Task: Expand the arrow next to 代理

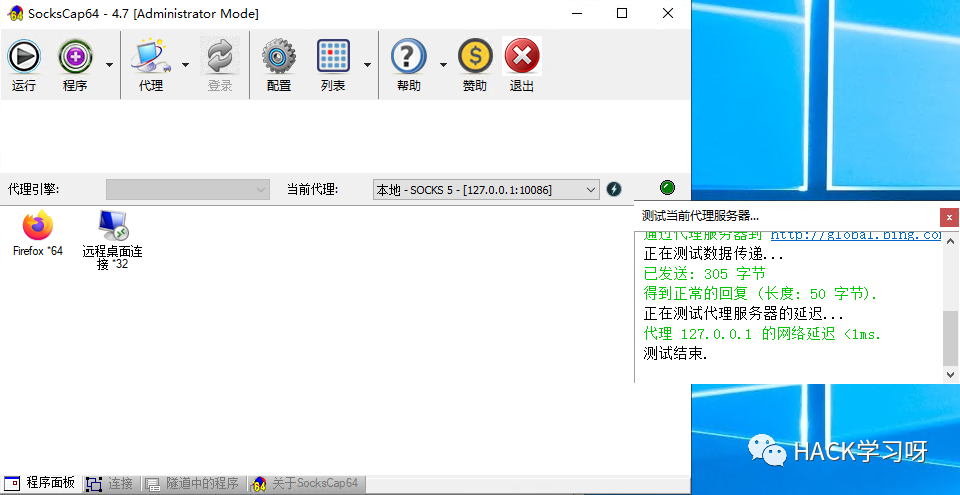Action: (x=186, y=65)
